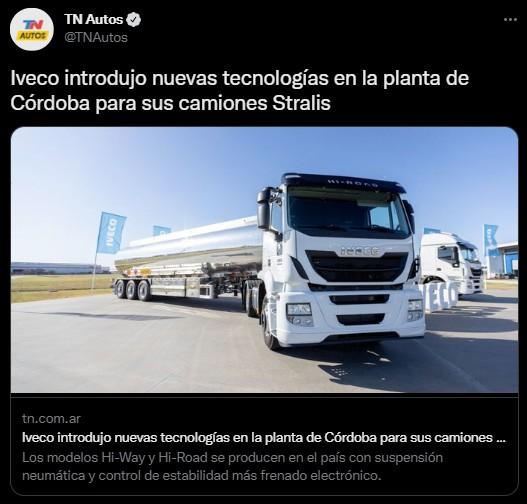Open the @TNAutos handle link
This screenshot has width=527, height=504.
96,37
